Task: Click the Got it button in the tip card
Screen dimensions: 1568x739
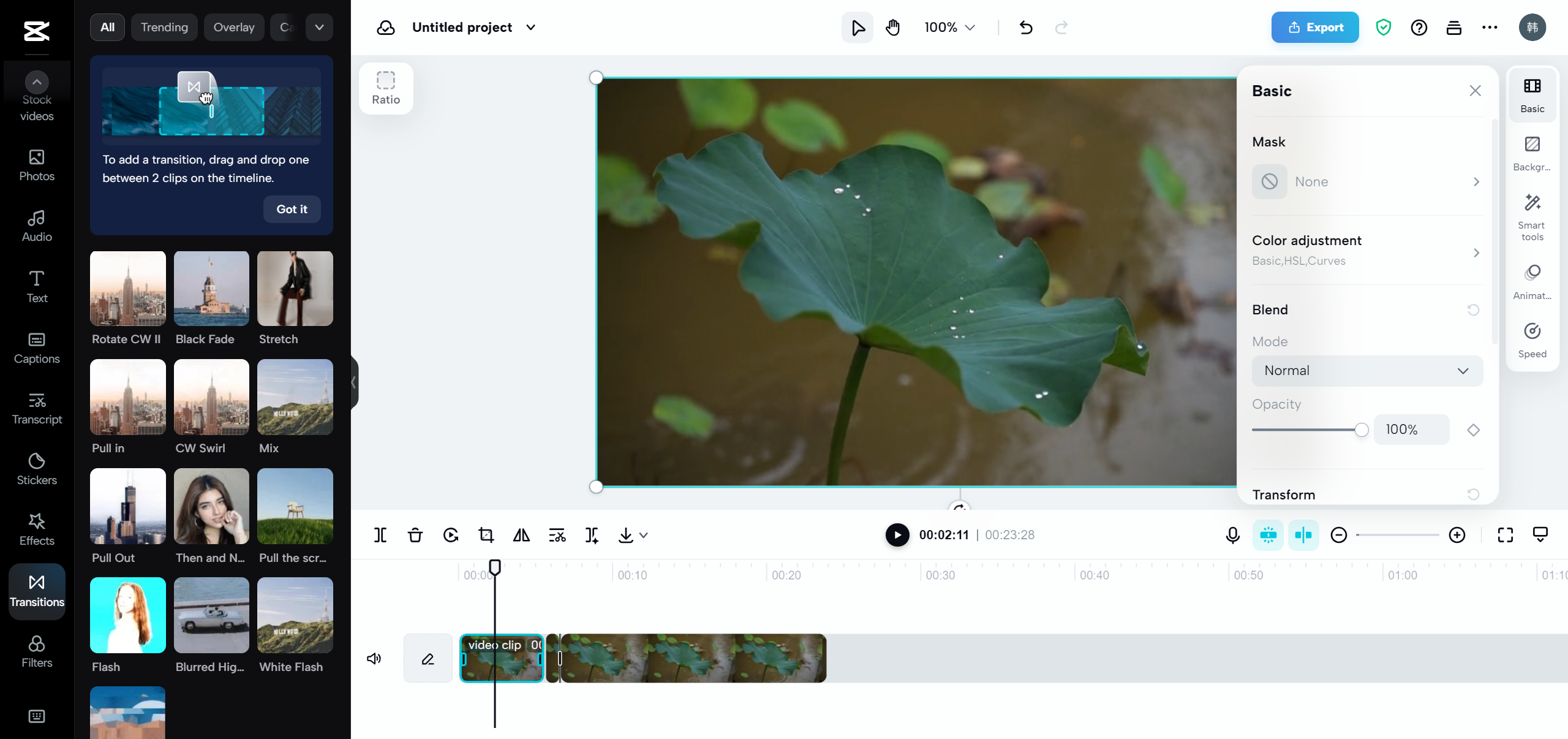Action: 291,209
